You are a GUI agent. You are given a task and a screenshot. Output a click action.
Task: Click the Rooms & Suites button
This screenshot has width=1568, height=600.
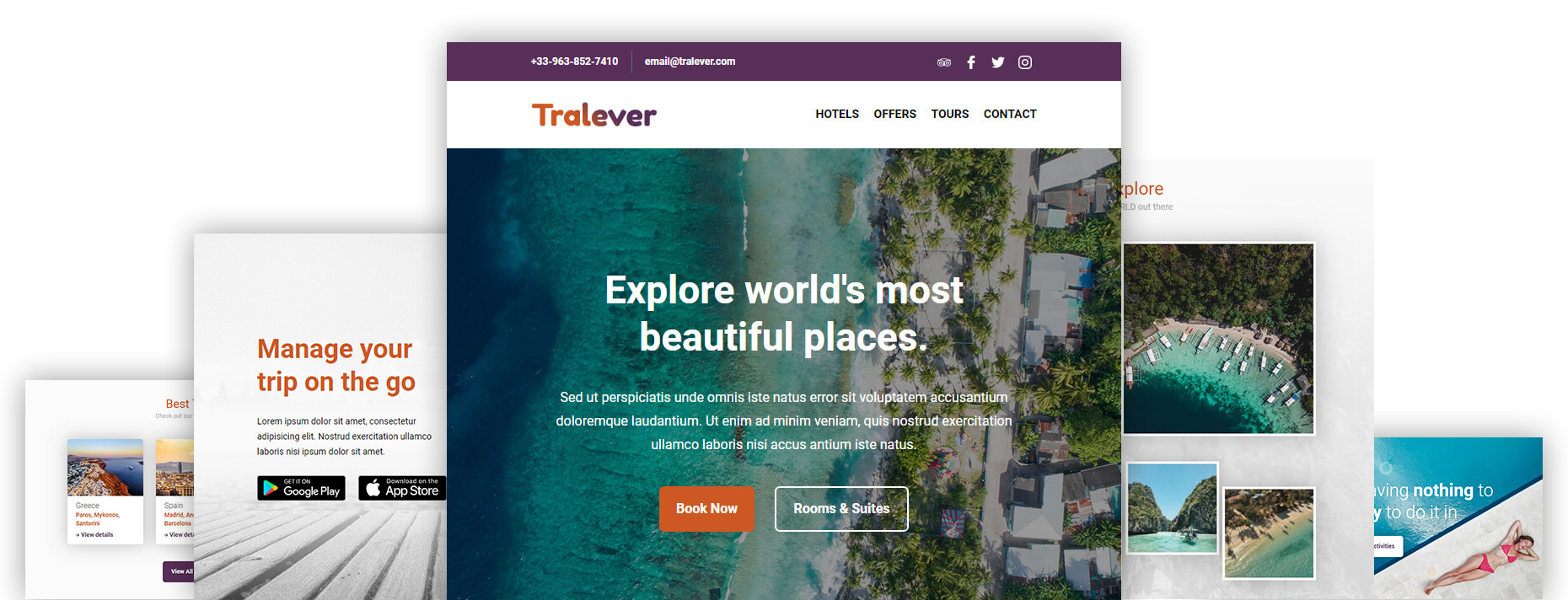[841, 509]
